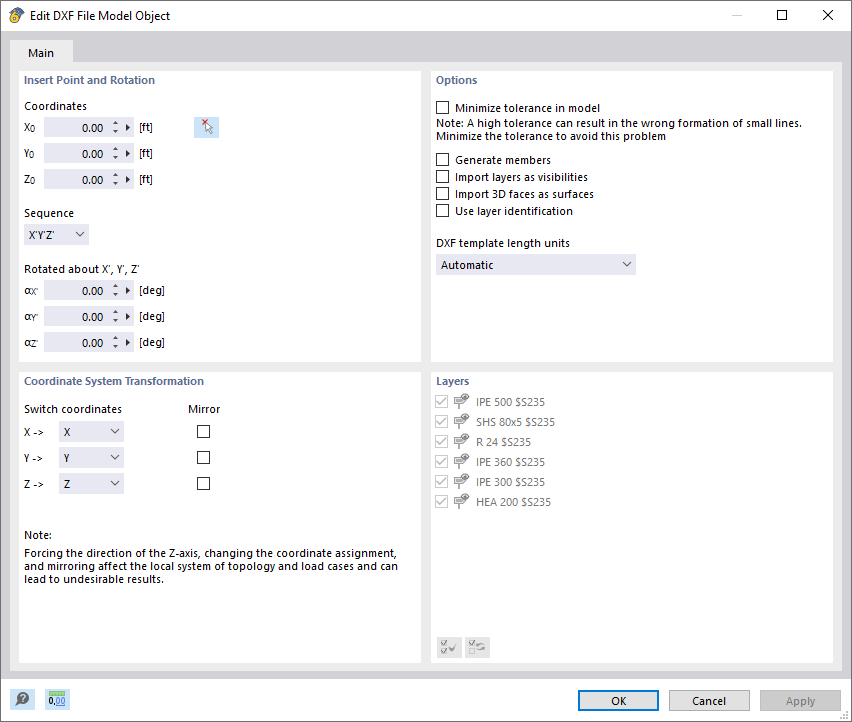Switch to the Main tab
Image resolution: width=852 pixels, height=722 pixels.
tap(41, 53)
